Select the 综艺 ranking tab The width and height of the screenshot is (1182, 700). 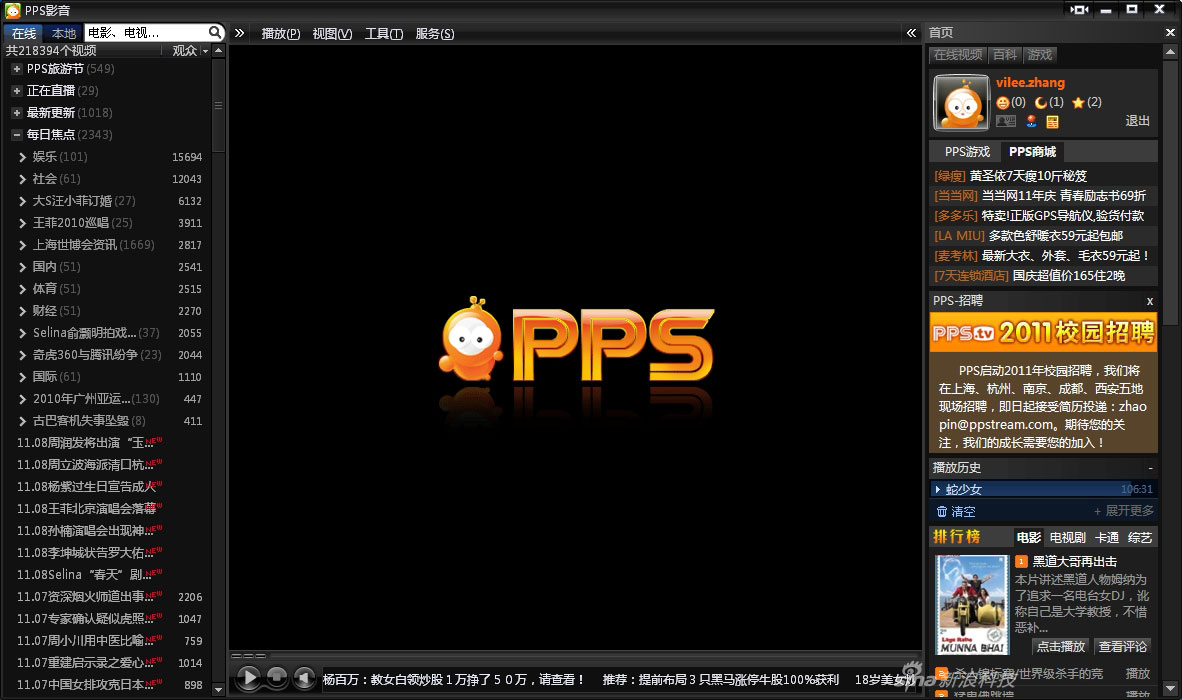(x=1140, y=537)
